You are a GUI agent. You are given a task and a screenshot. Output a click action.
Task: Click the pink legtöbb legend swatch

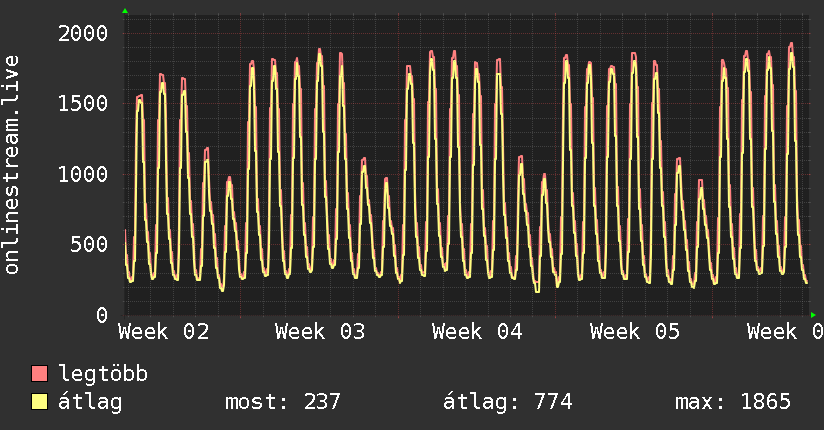point(40,374)
